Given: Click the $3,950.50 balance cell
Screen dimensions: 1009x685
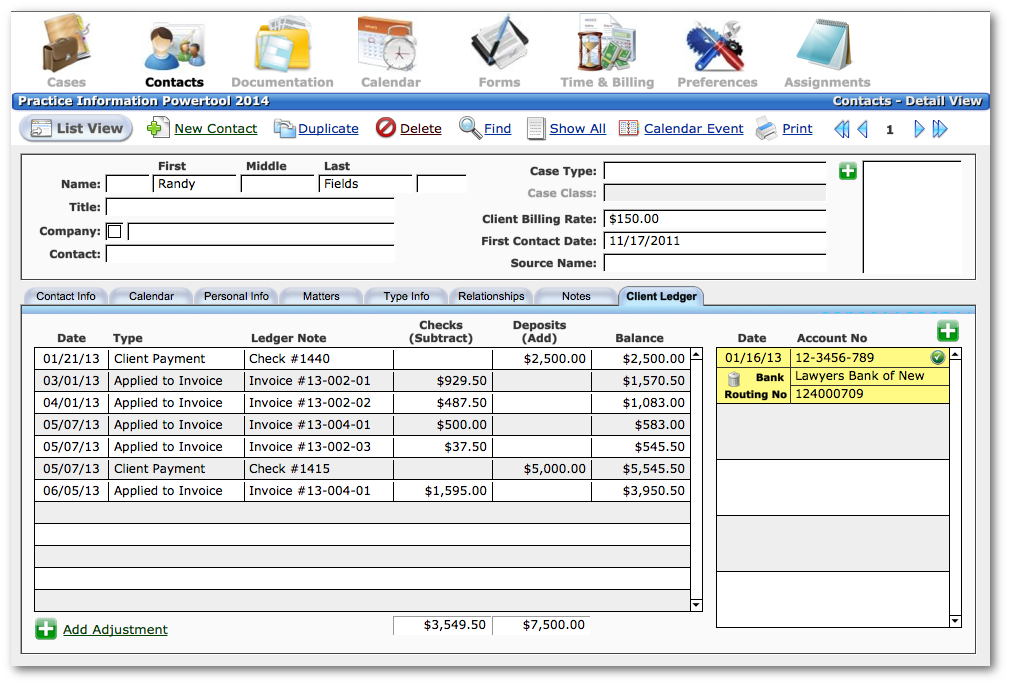Looking at the screenshot, I should pos(641,491).
